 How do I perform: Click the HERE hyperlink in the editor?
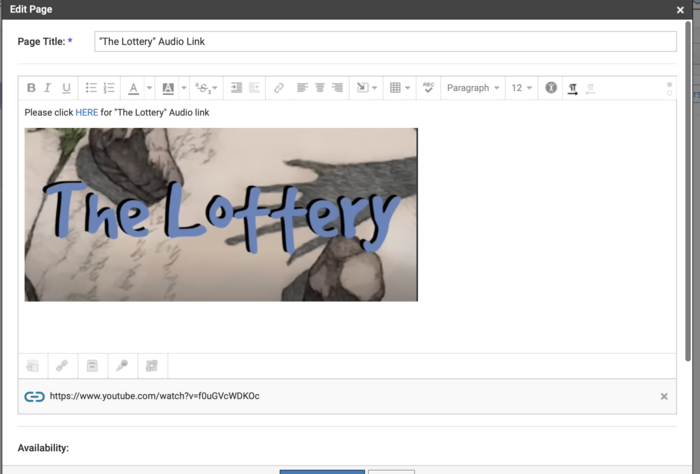(87, 113)
